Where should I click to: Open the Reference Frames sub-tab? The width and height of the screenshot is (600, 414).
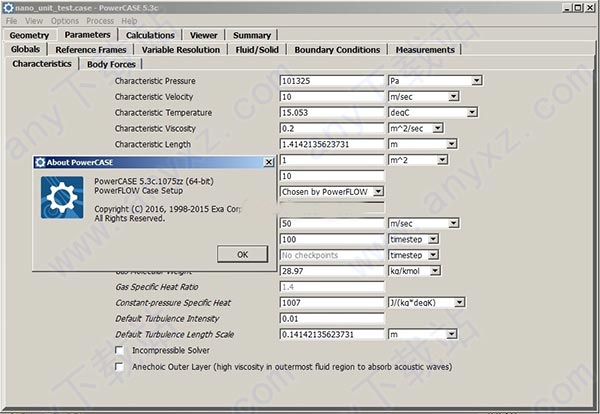(91, 50)
